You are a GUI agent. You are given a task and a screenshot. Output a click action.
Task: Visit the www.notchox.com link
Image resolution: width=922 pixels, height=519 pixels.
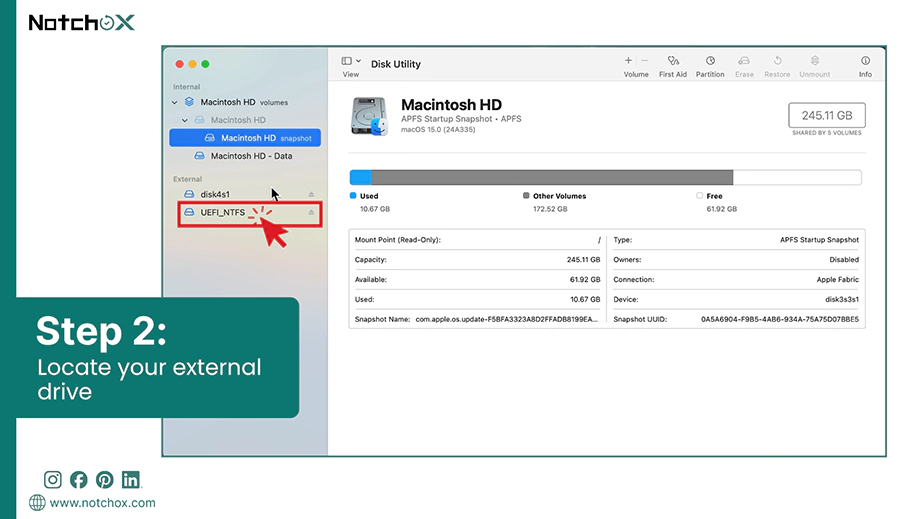point(102,503)
